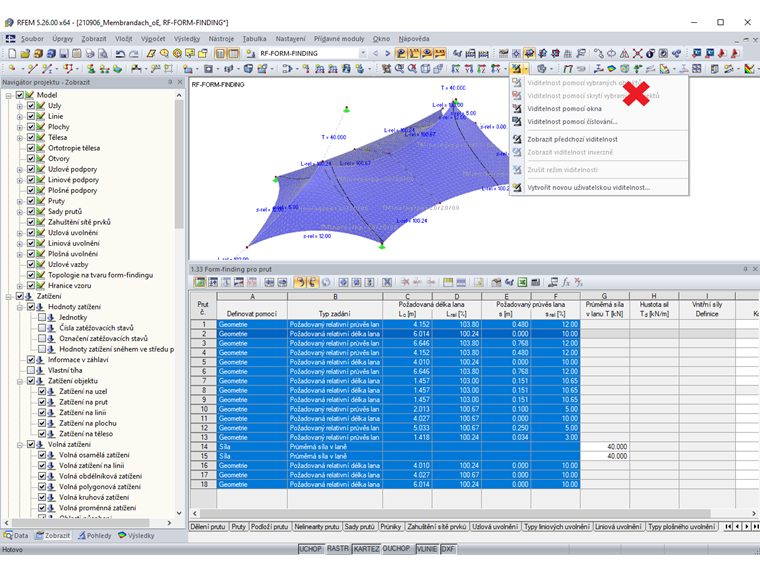Save the model with the floppy disk icon
The width and height of the screenshot is (760, 570).
[63, 53]
